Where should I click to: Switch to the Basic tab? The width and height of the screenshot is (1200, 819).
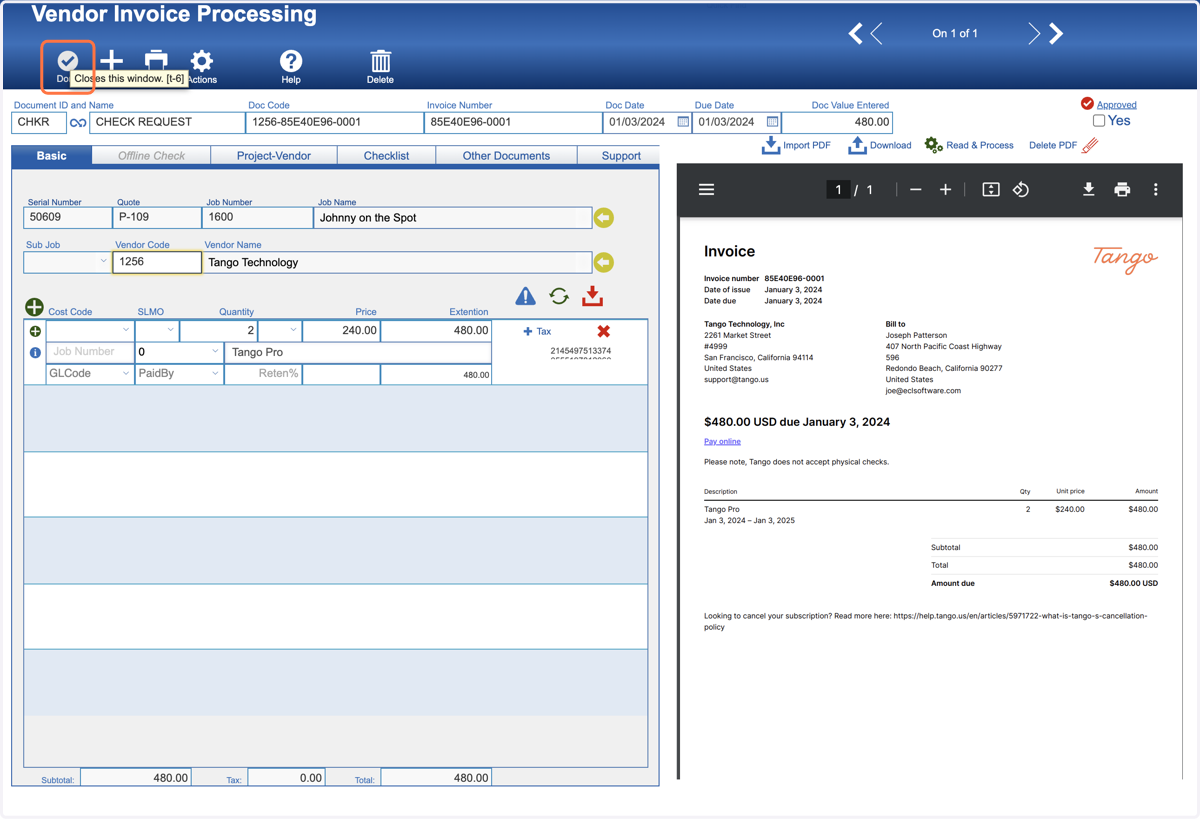tap(52, 156)
